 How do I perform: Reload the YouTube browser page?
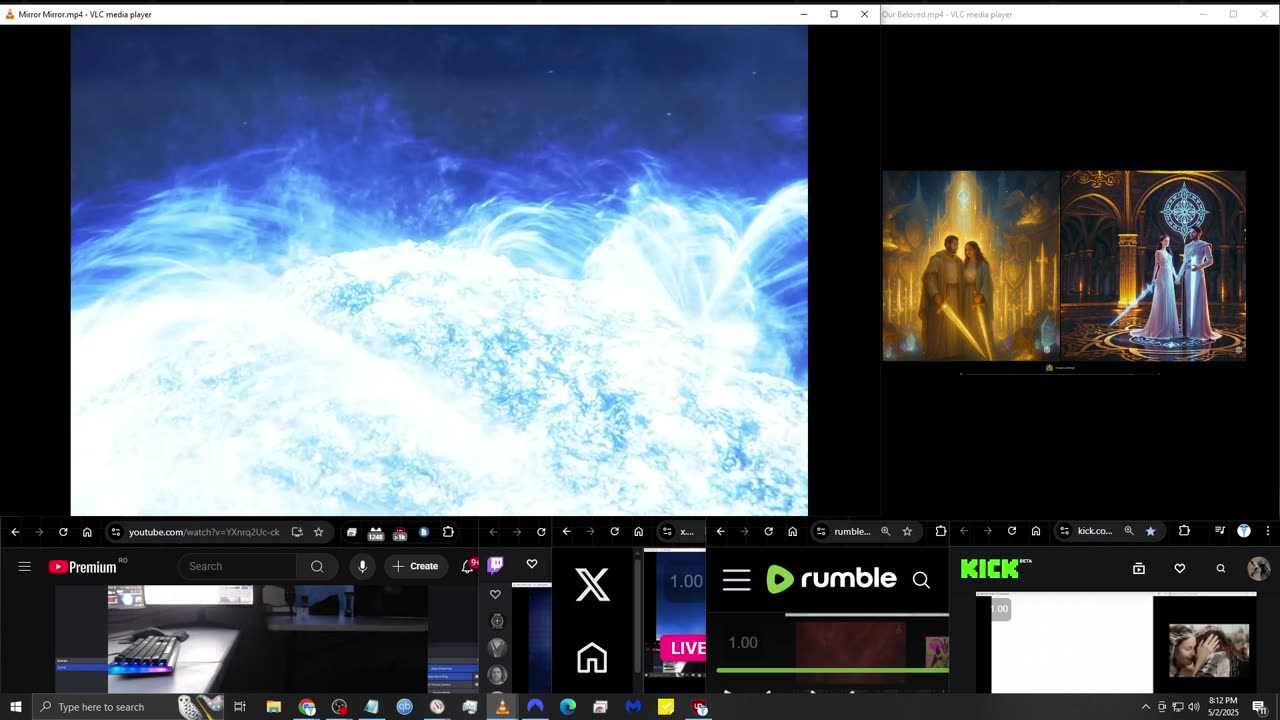(63, 532)
